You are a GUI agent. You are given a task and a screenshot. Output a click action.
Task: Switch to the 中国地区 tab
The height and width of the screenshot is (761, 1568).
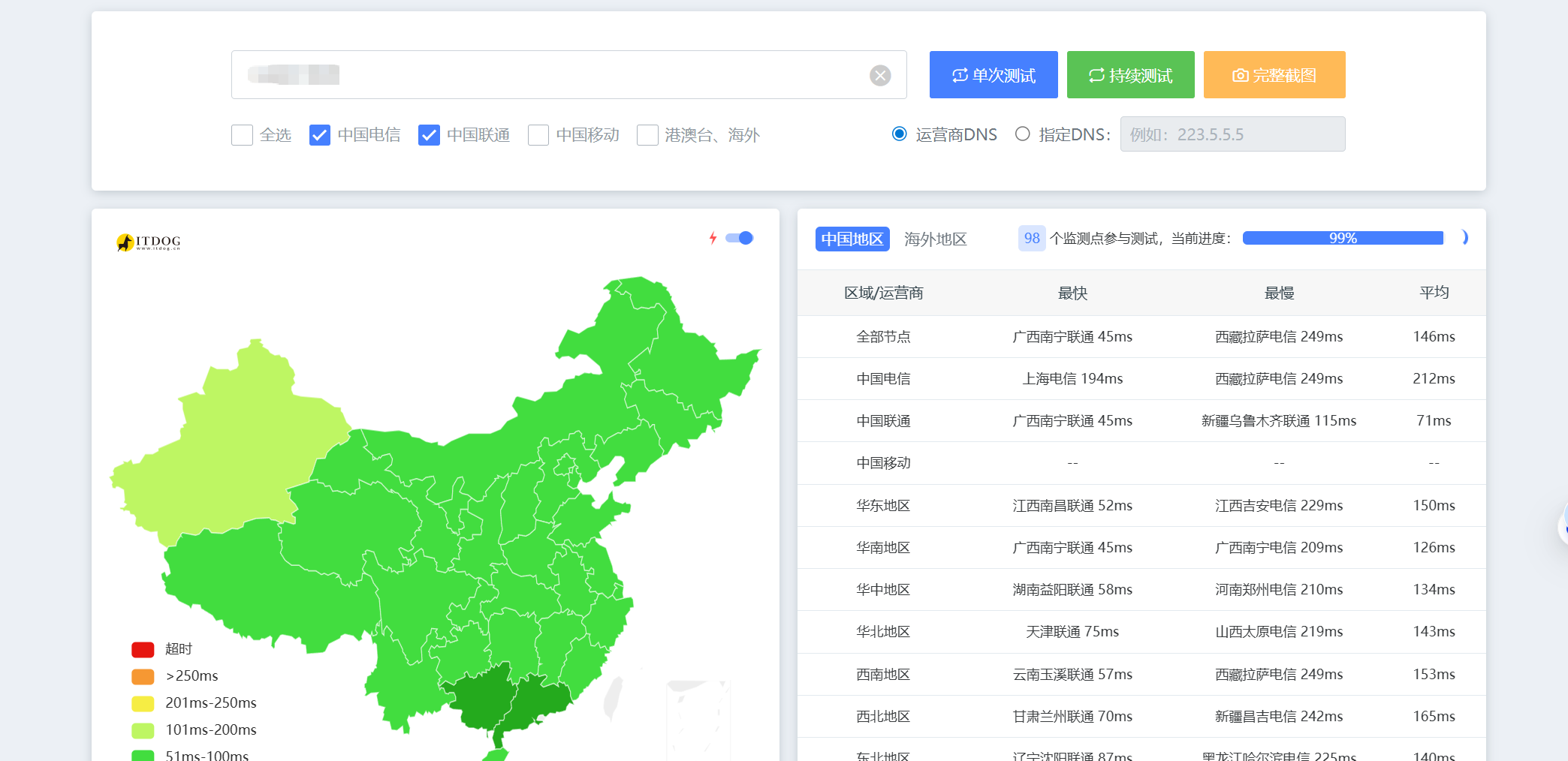coord(852,239)
